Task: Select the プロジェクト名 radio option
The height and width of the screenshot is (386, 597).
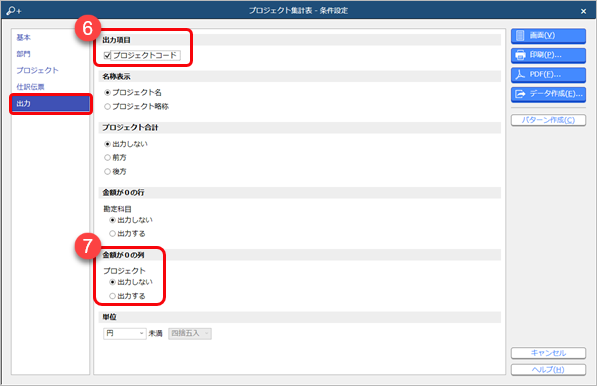Action: click(107, 93)
